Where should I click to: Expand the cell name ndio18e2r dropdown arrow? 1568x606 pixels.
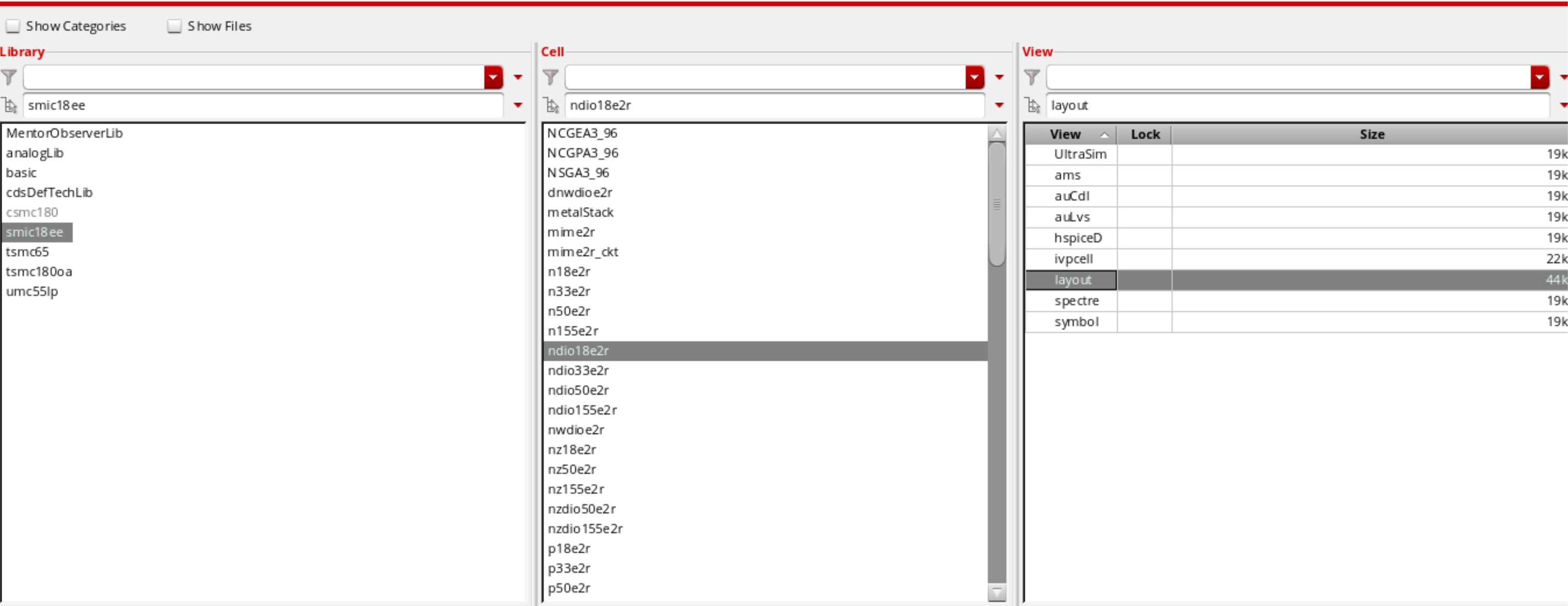pos(999,105)
